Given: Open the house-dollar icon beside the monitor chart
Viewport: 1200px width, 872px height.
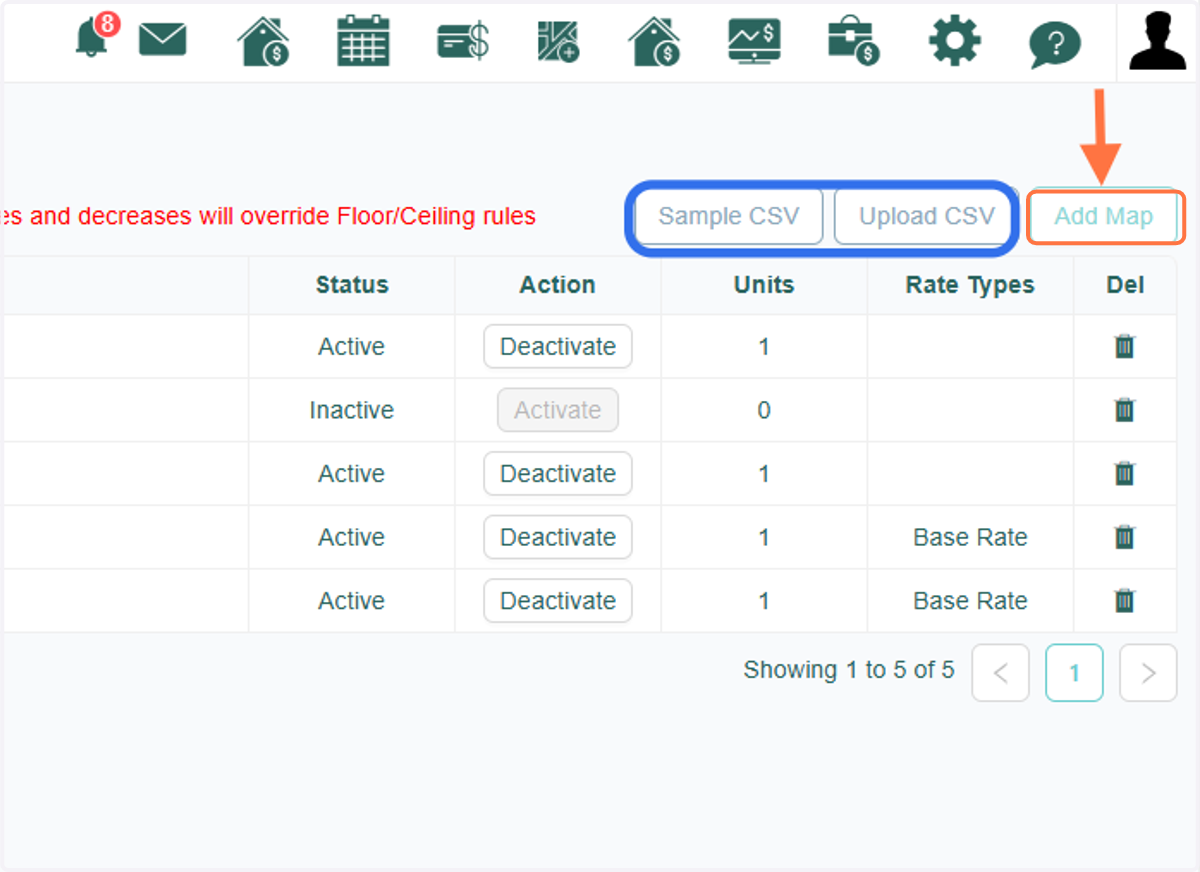Looking at the screenshot, I should click(x=654, y=42).
